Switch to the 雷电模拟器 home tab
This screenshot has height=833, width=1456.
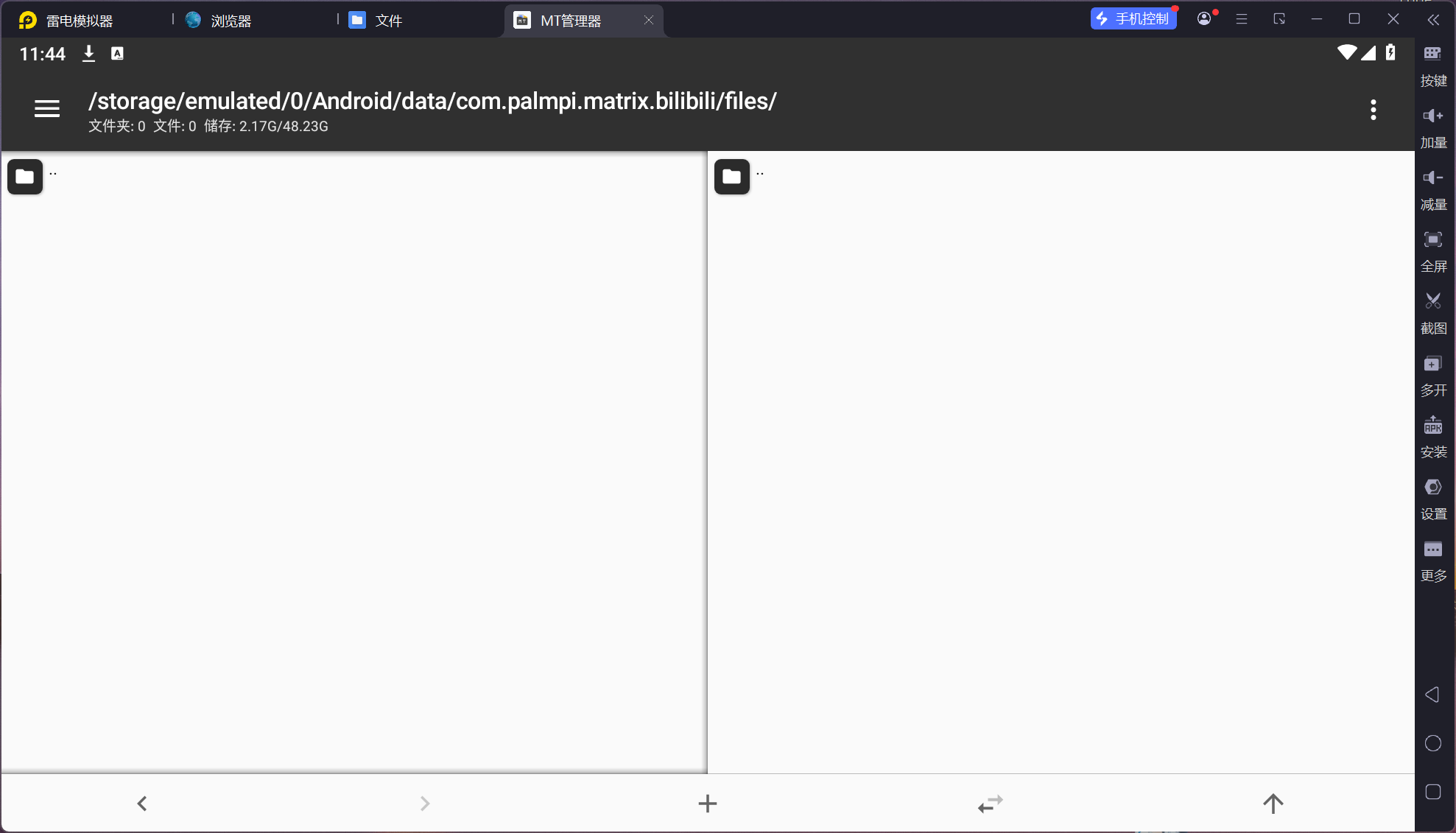pyautogui.click(x=79, y=21)
